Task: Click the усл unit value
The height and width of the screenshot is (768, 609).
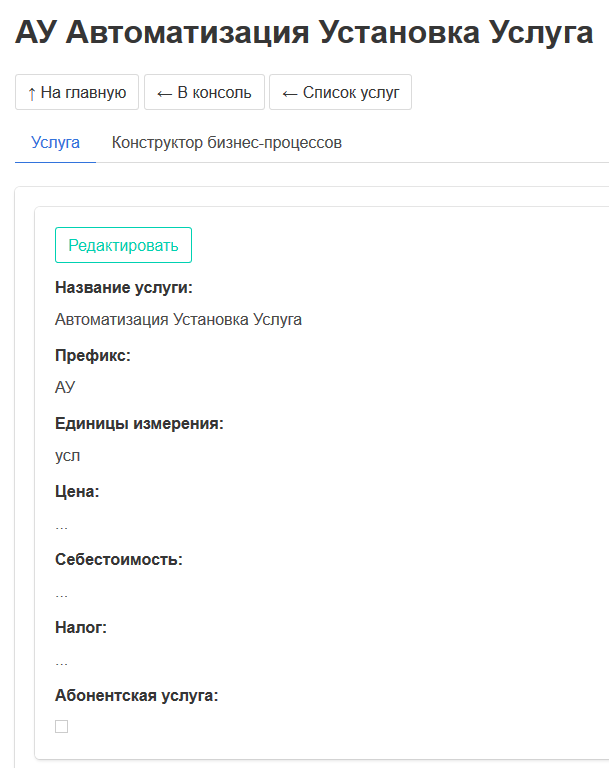Action: (x=68, y=456)
